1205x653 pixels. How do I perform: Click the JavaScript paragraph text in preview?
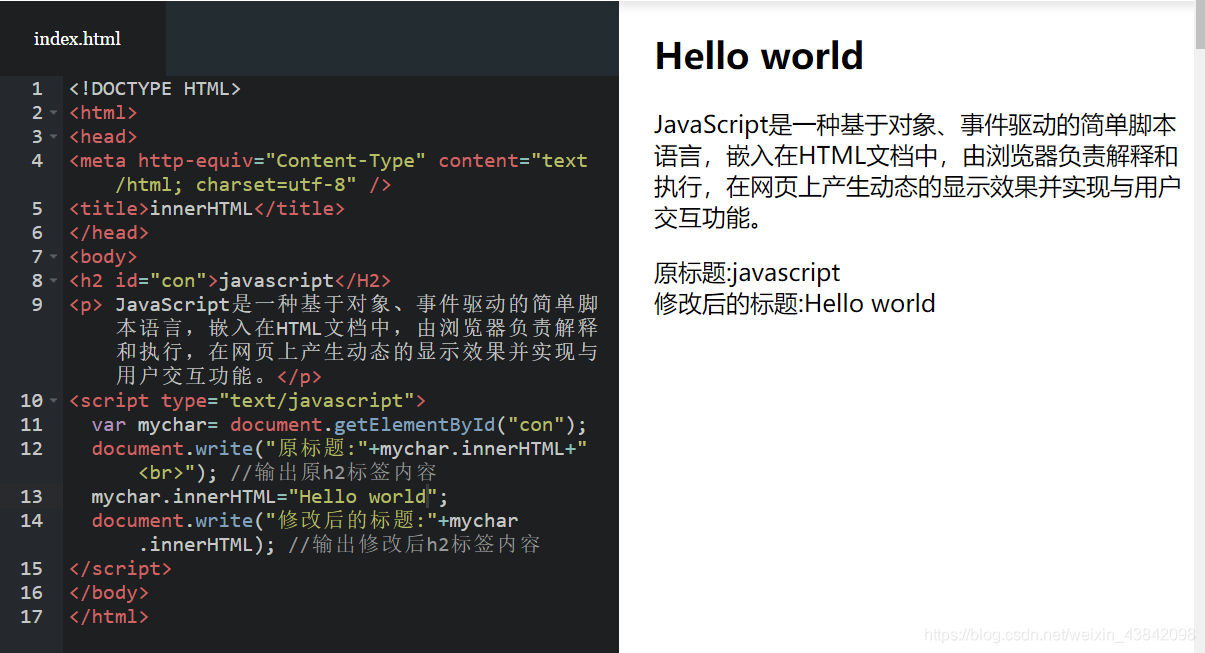click(918, 171)
